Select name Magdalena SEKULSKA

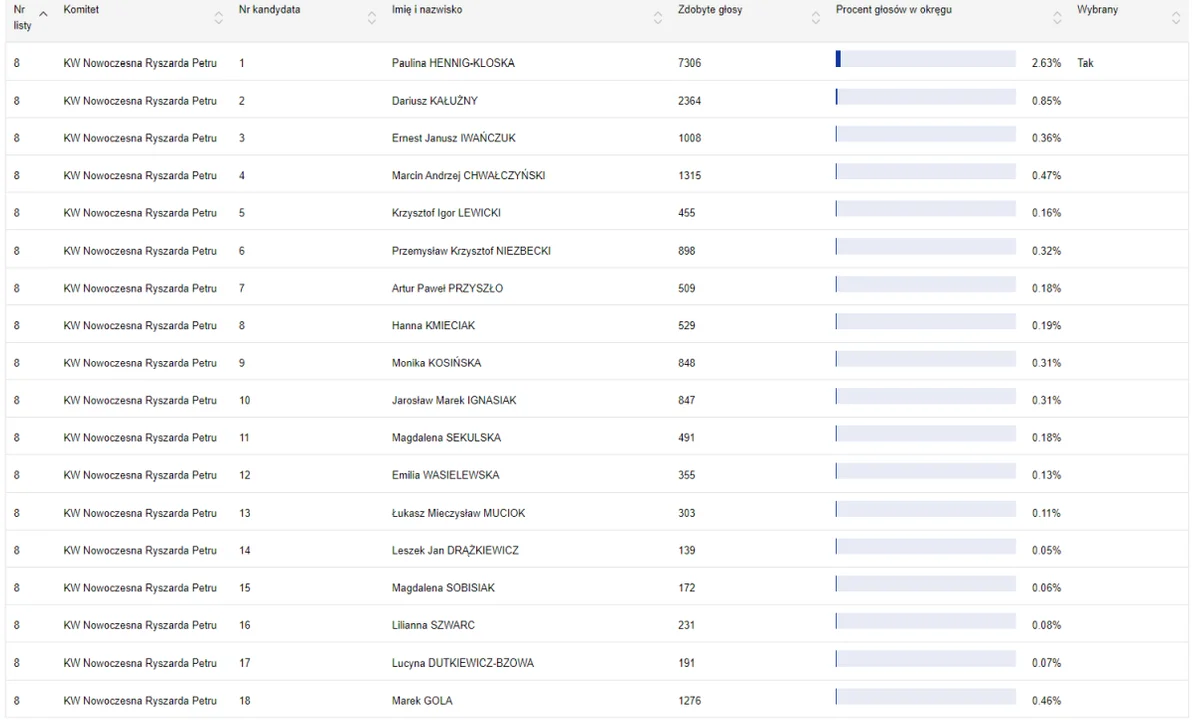pyautogui.click(x=446, y=437)
